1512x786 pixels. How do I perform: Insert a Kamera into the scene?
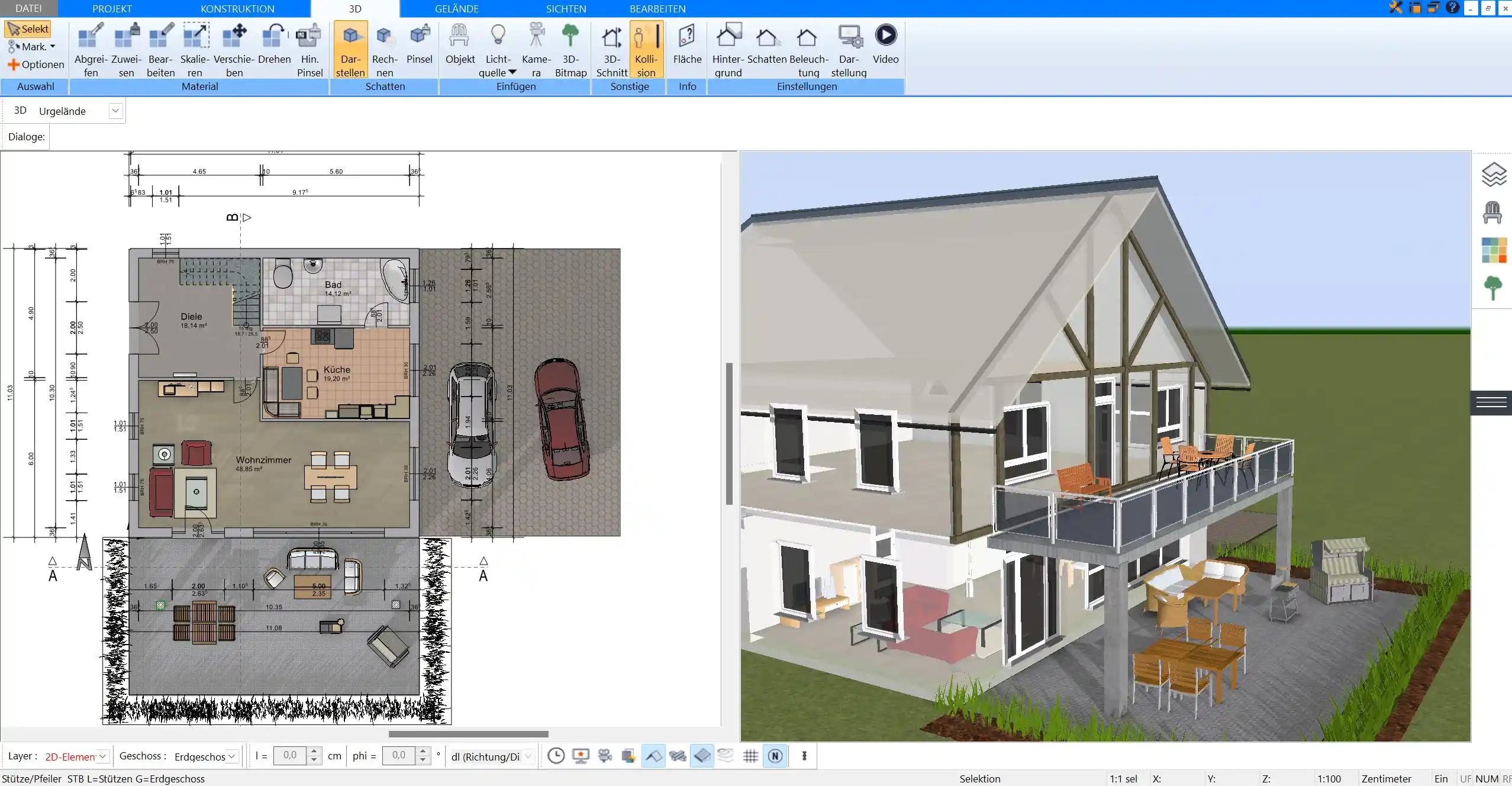coord(536,50)
